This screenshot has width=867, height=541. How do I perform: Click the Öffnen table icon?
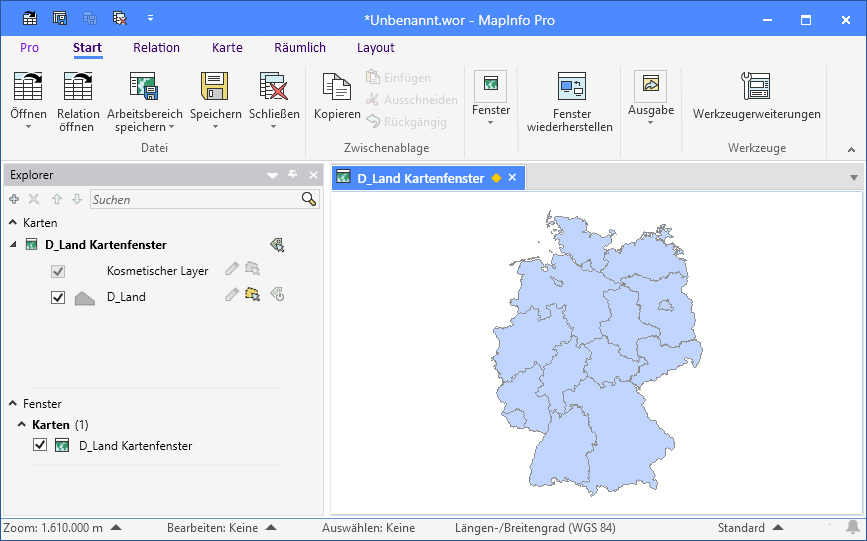coord(28,86)
